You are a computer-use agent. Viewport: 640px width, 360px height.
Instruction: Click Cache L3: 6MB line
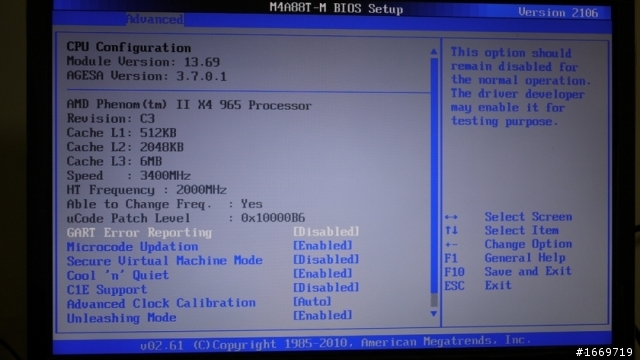click(x=114, y=161)
